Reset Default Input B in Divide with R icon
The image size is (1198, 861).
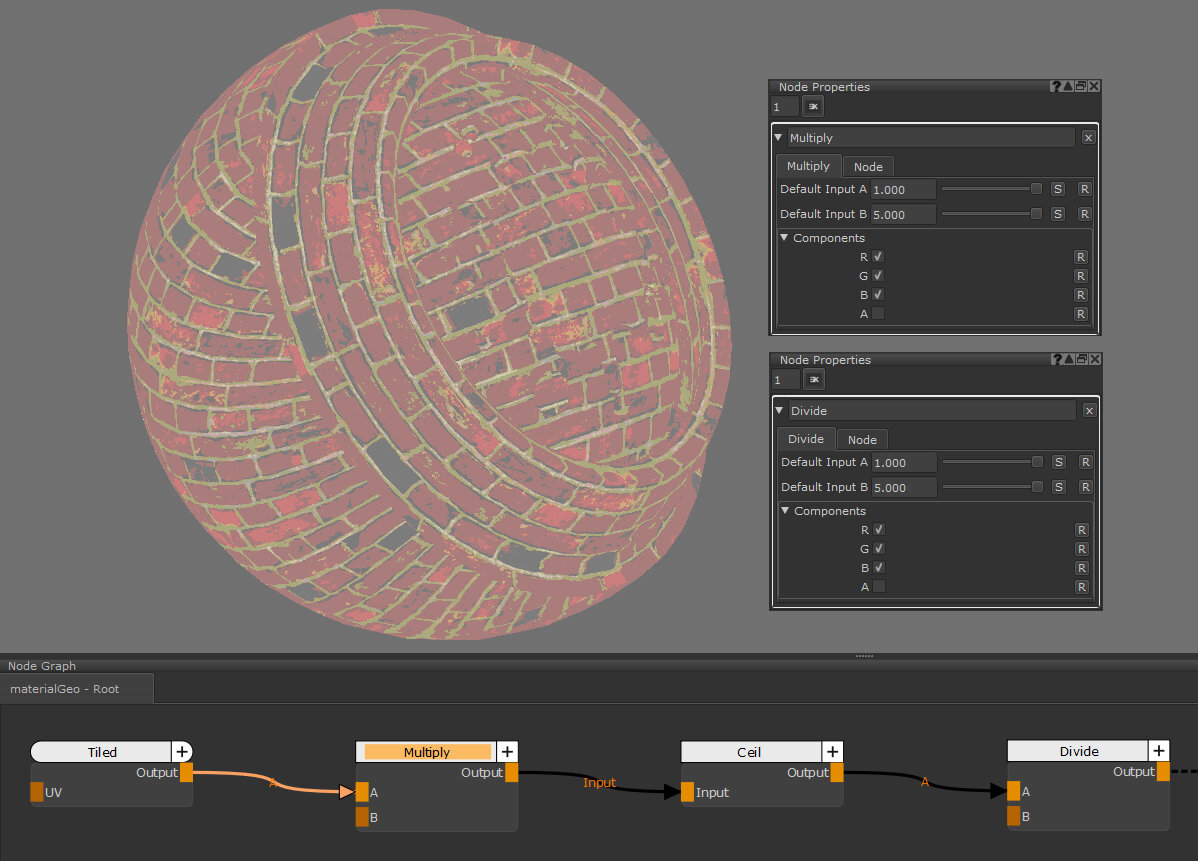[x=1085, y=487]
